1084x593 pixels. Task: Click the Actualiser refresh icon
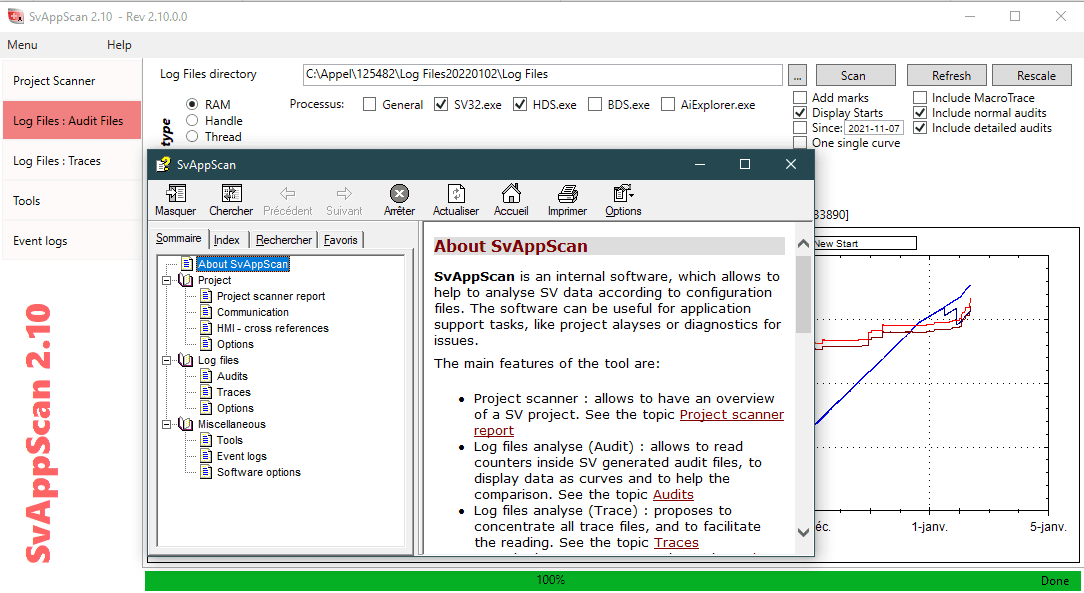(456, 193)
